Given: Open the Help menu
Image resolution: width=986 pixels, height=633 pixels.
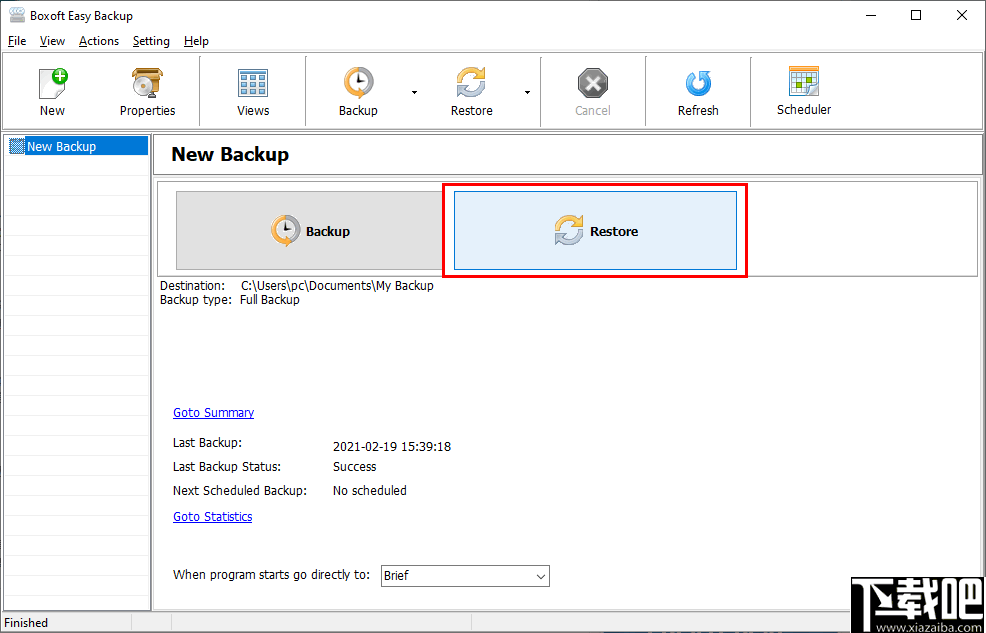Looking at the screenshot, I should (196, 41).
